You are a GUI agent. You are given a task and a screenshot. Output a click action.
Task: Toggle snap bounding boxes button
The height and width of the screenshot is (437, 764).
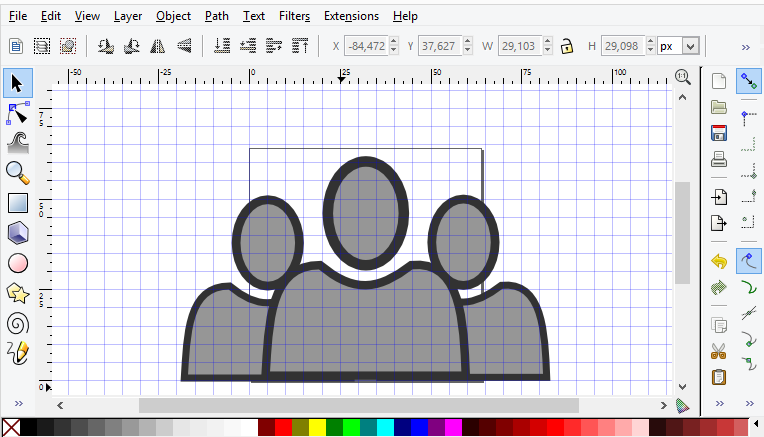(x=749, y=118)
